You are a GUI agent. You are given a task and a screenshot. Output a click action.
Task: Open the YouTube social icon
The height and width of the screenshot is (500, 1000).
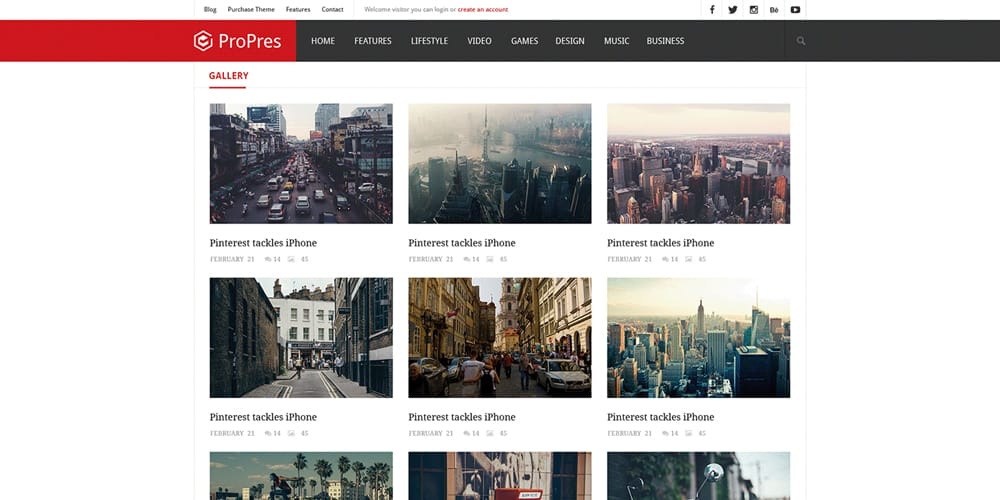tap(795, 10)
